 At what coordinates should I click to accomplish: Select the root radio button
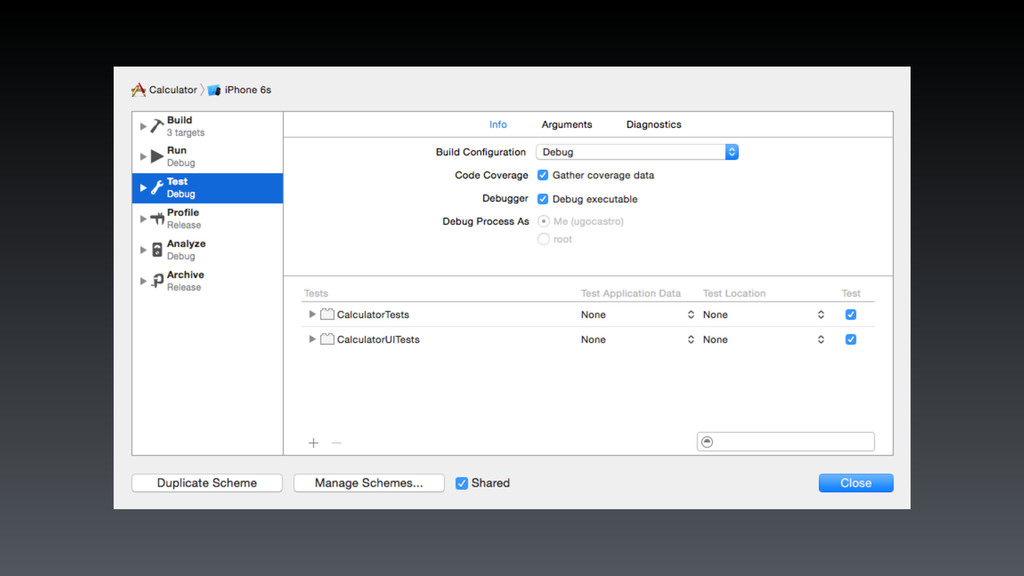[x=543, y=239]
